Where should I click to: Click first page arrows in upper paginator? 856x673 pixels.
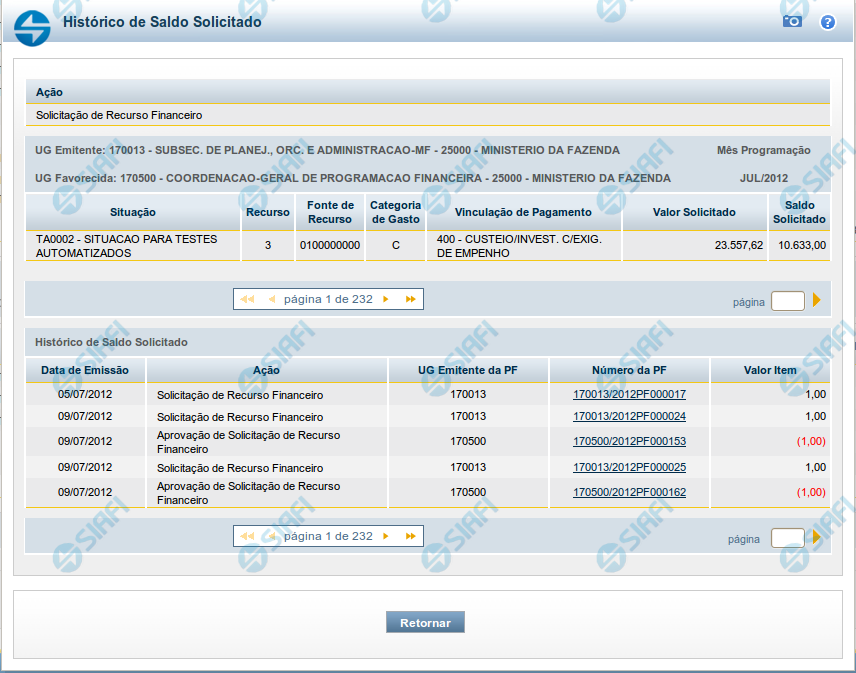[x=247, y=299]
